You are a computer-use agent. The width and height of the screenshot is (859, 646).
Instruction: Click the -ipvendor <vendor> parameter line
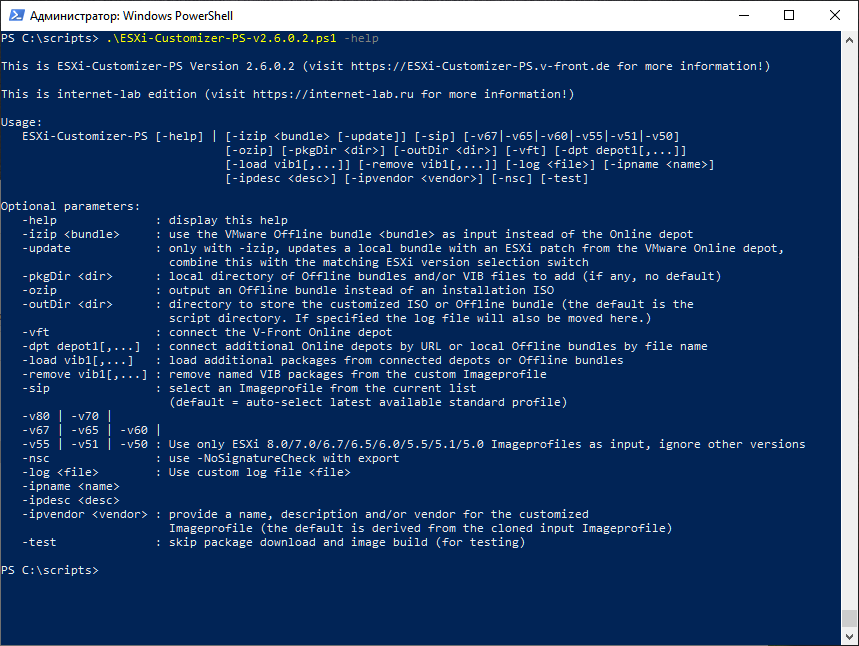[306, 514]
